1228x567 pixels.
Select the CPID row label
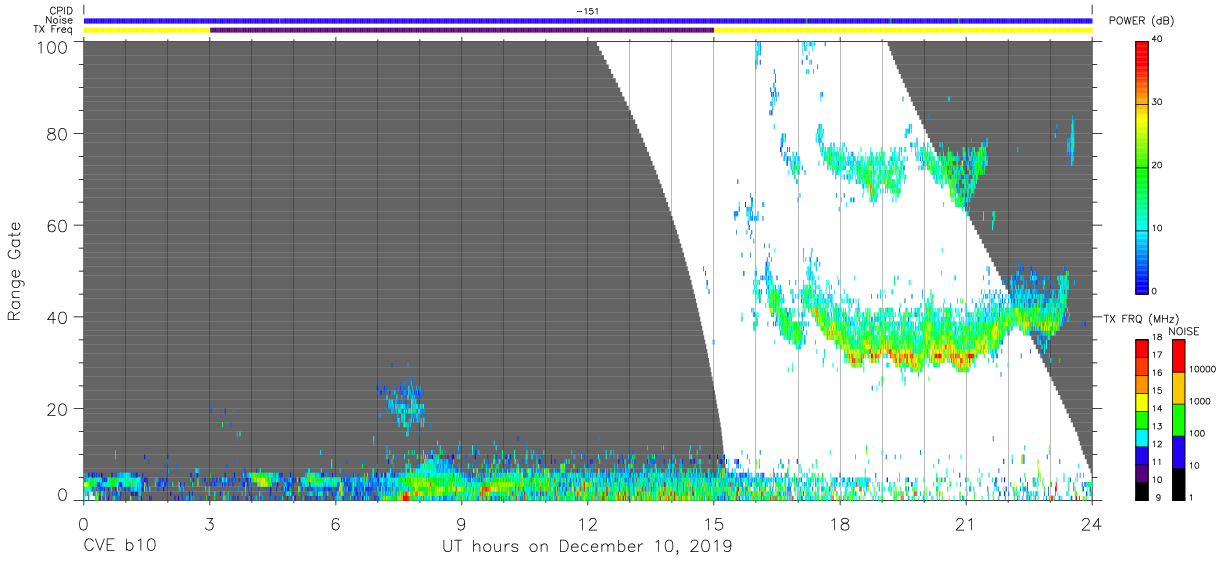pos(61,11)
